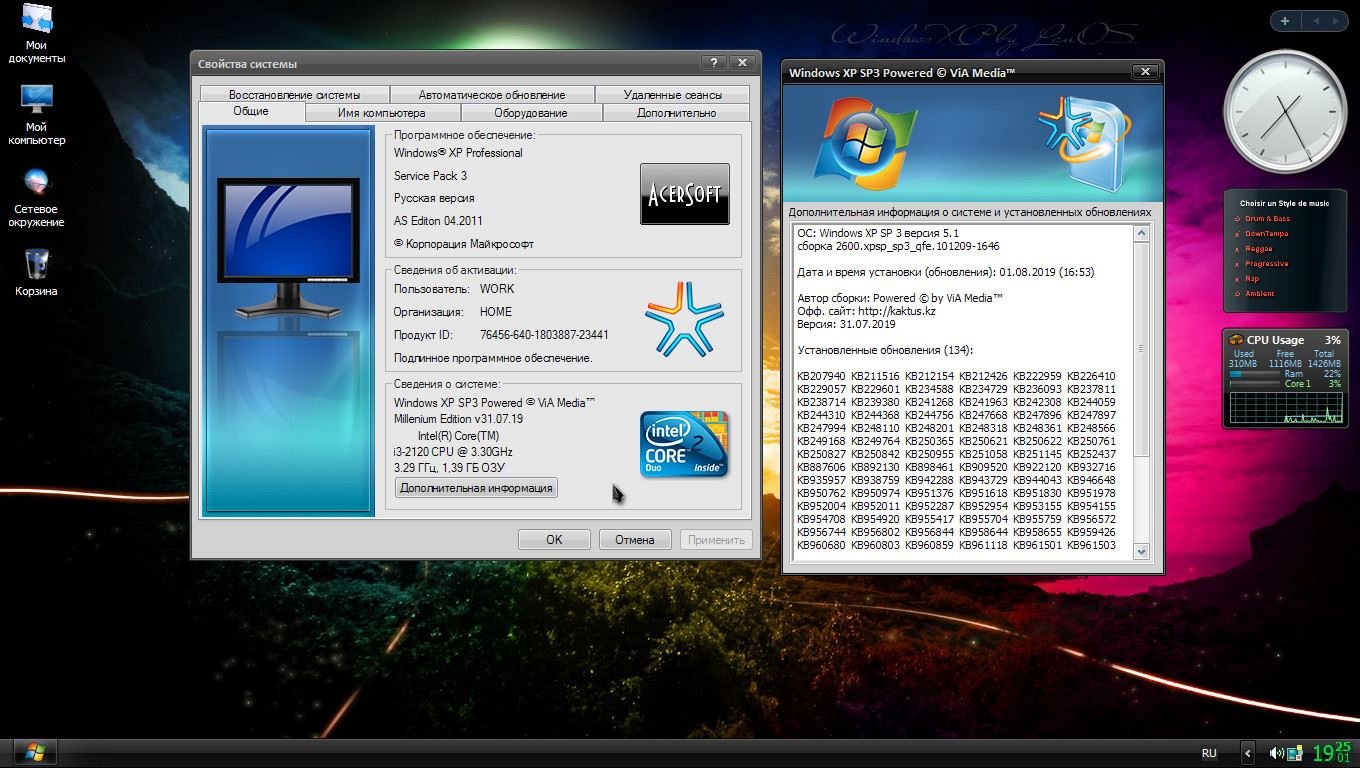Switch to Имя компьютера tab

(x=381, y=113)
